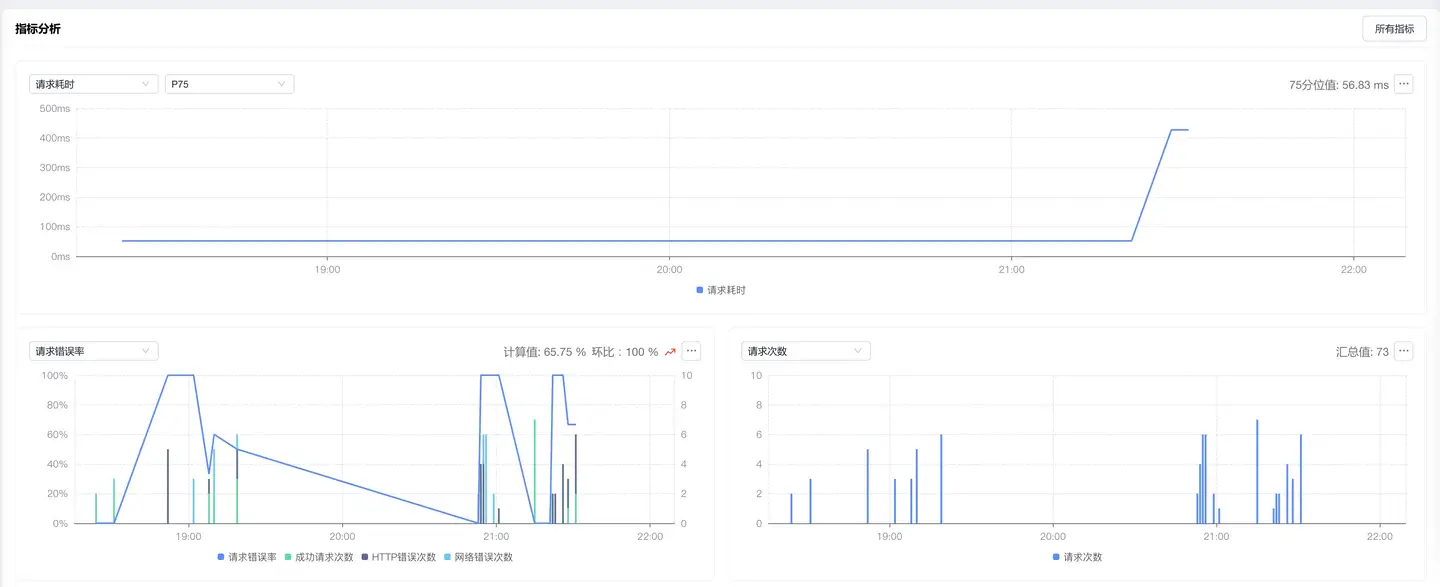Click the blue legend marker for 请求耗时

pyautogui.click(x=700, y=290)
